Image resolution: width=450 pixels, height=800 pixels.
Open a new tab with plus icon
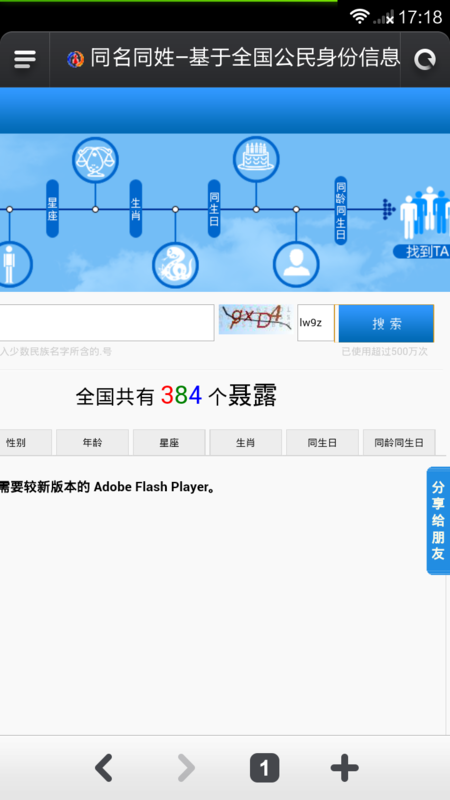344,768
